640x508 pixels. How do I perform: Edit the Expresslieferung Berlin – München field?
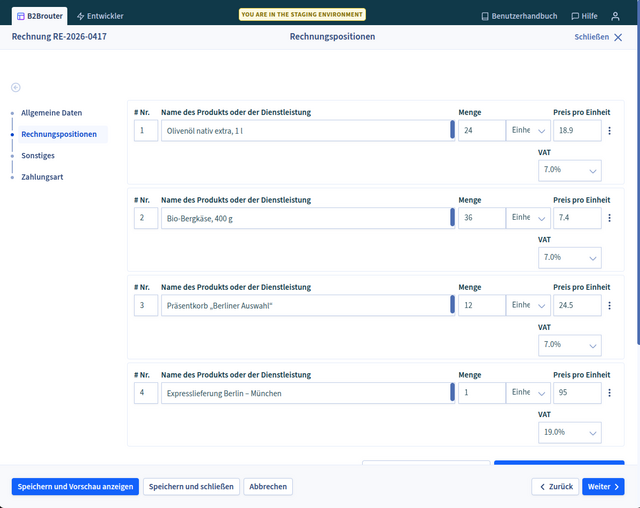(x=308, y=393)
